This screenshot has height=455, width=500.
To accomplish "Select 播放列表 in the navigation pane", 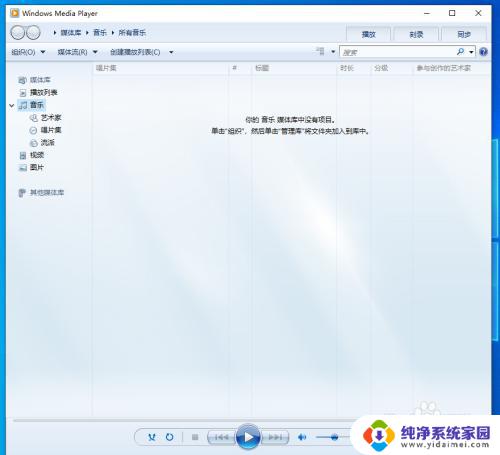I will pyautogui.click(x=43, y=92).
